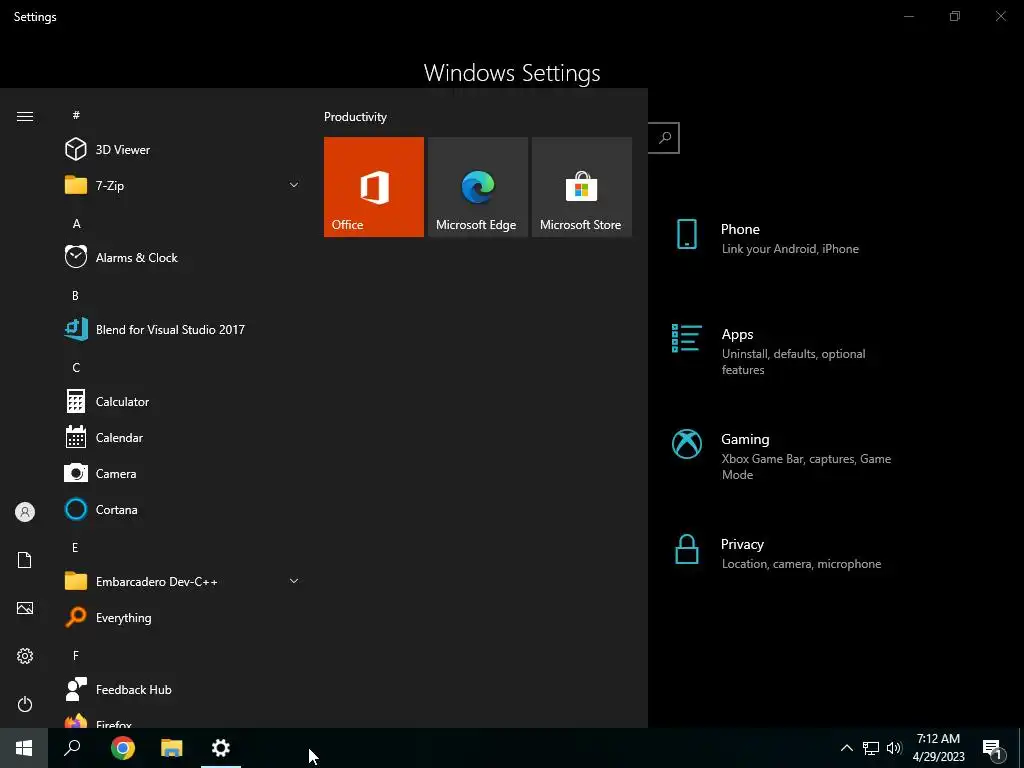Open the Embarcadero Dev-C++ folder
Image resolution: width=1024 pixels, height=768 pixels.
click(183, 581)
